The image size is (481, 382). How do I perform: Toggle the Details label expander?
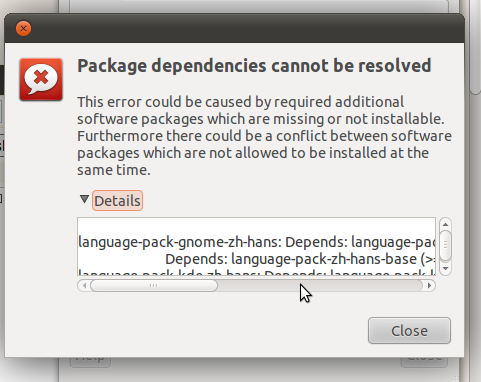pyautogui.click(x=117, y=201)
